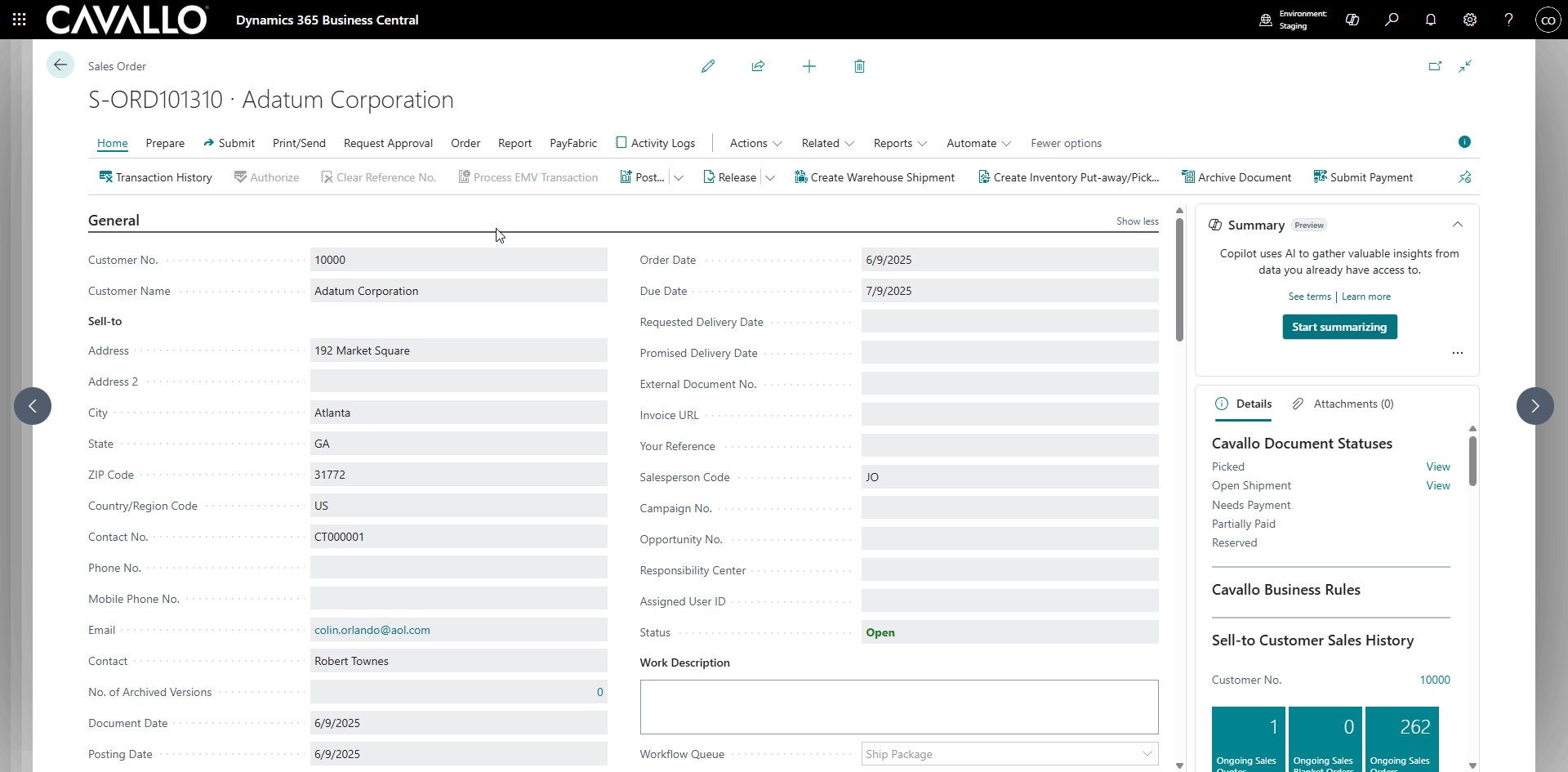
Task: Open the app launcher waffle icon
Action: [20, 20]
